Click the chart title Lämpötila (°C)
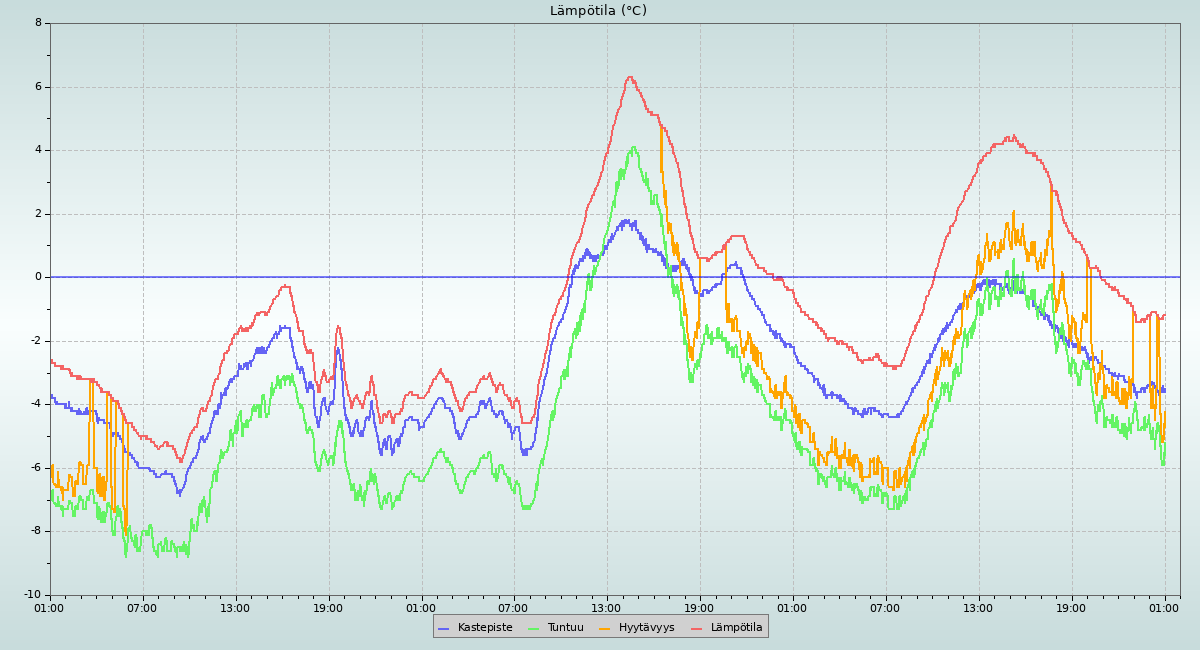 pos(598,11)
